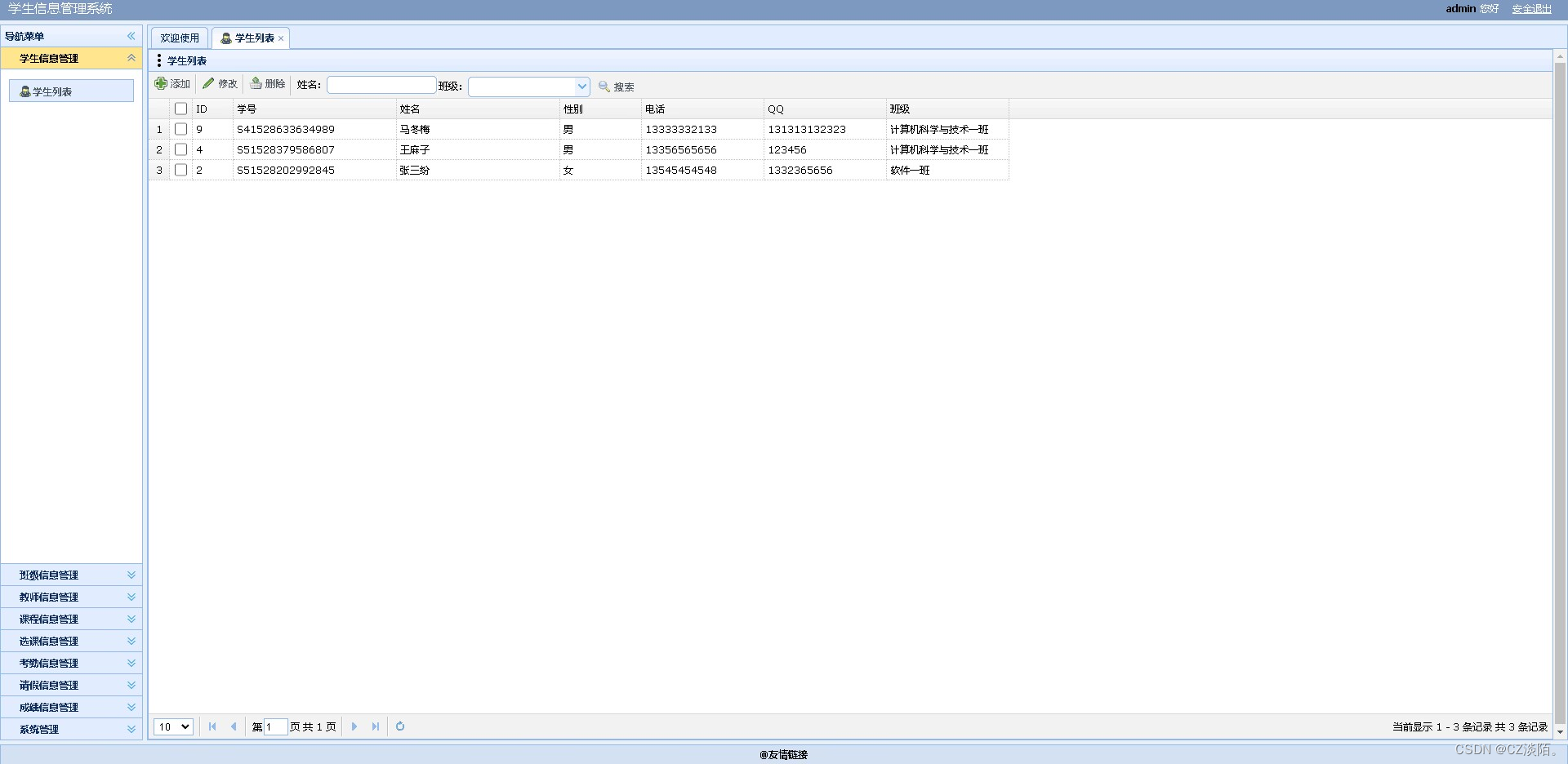
Task: Select student number S51528202992845
Action: tap(286, 170)
